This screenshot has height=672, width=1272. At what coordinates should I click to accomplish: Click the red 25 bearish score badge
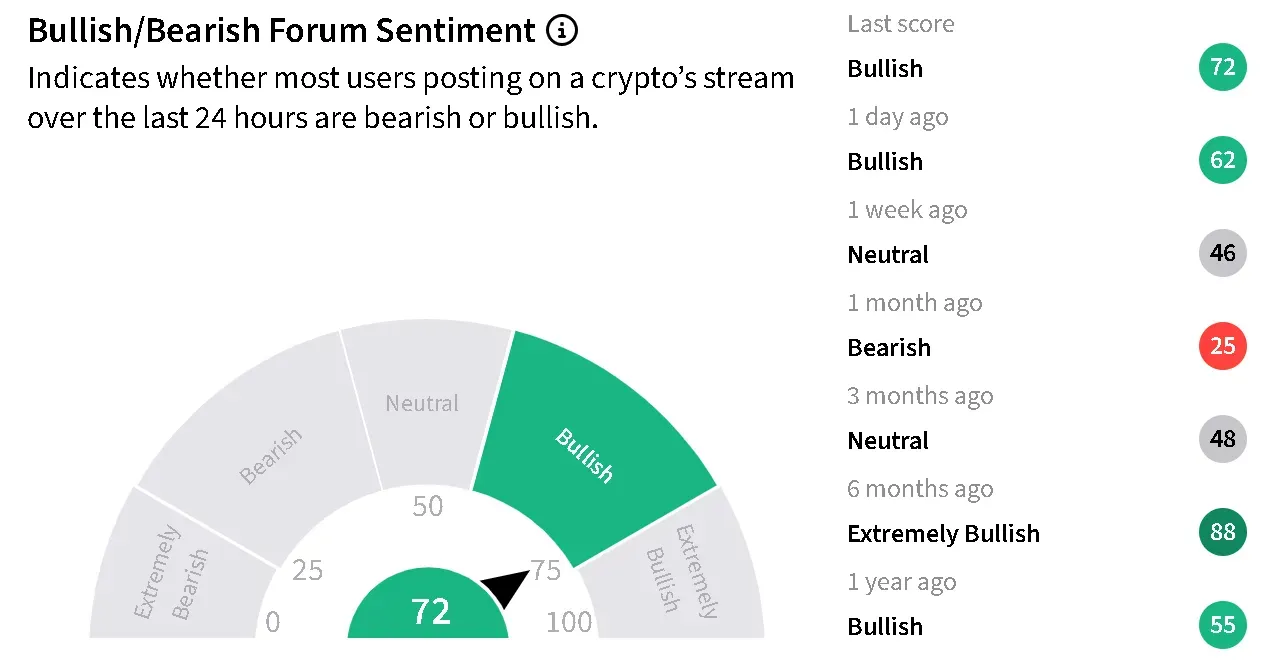coord(1223,347)
